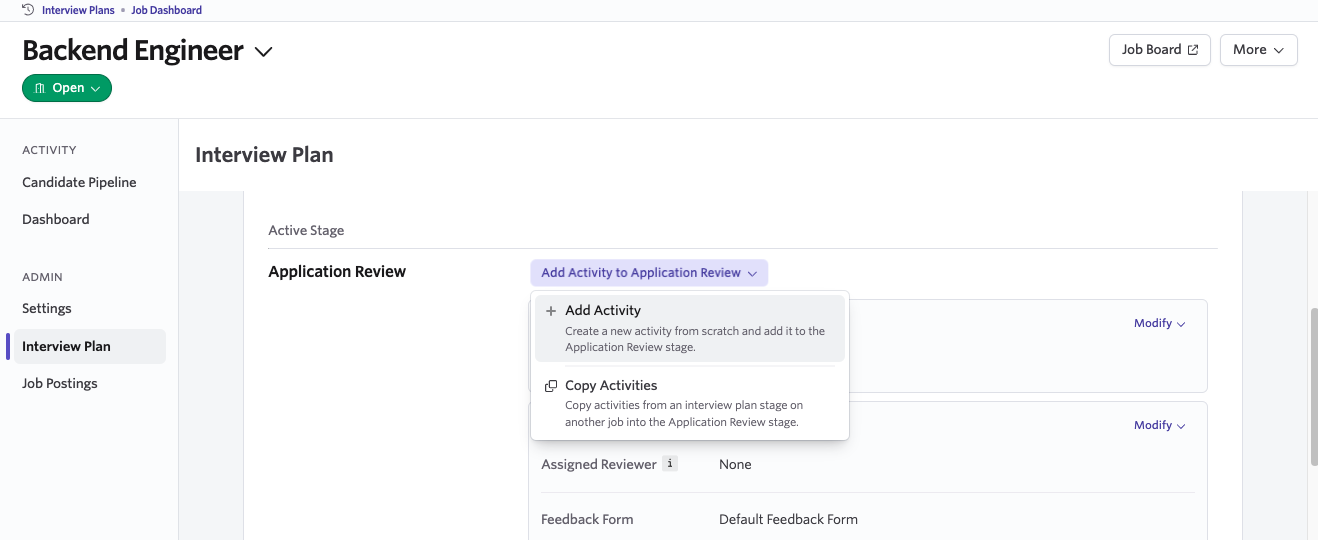Click the Default Feedback Form value
The image size is (1318, 540).
coord(788,519)
